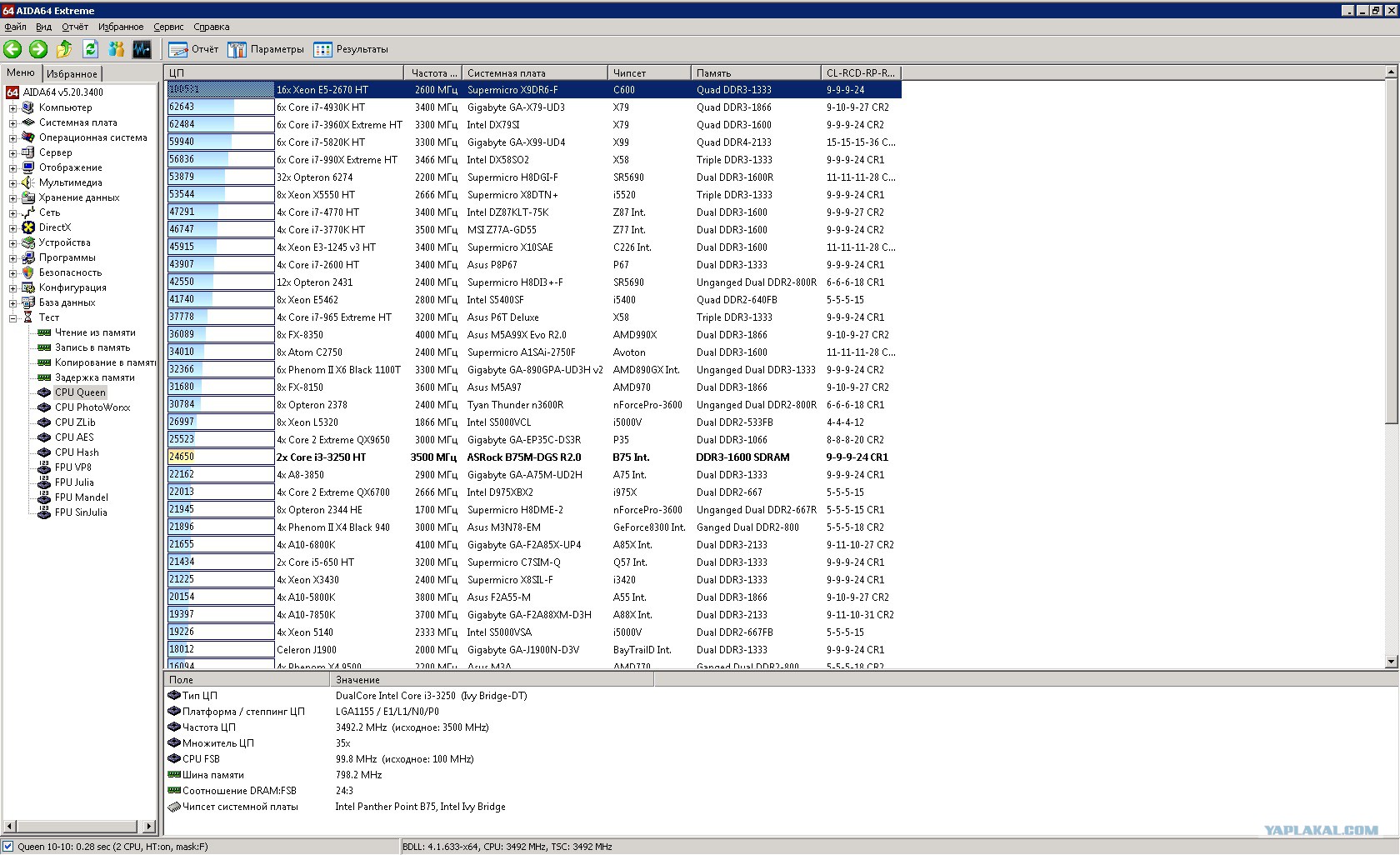Go forward with the green right arrow

pyautogui.click(x=38, y=49)
